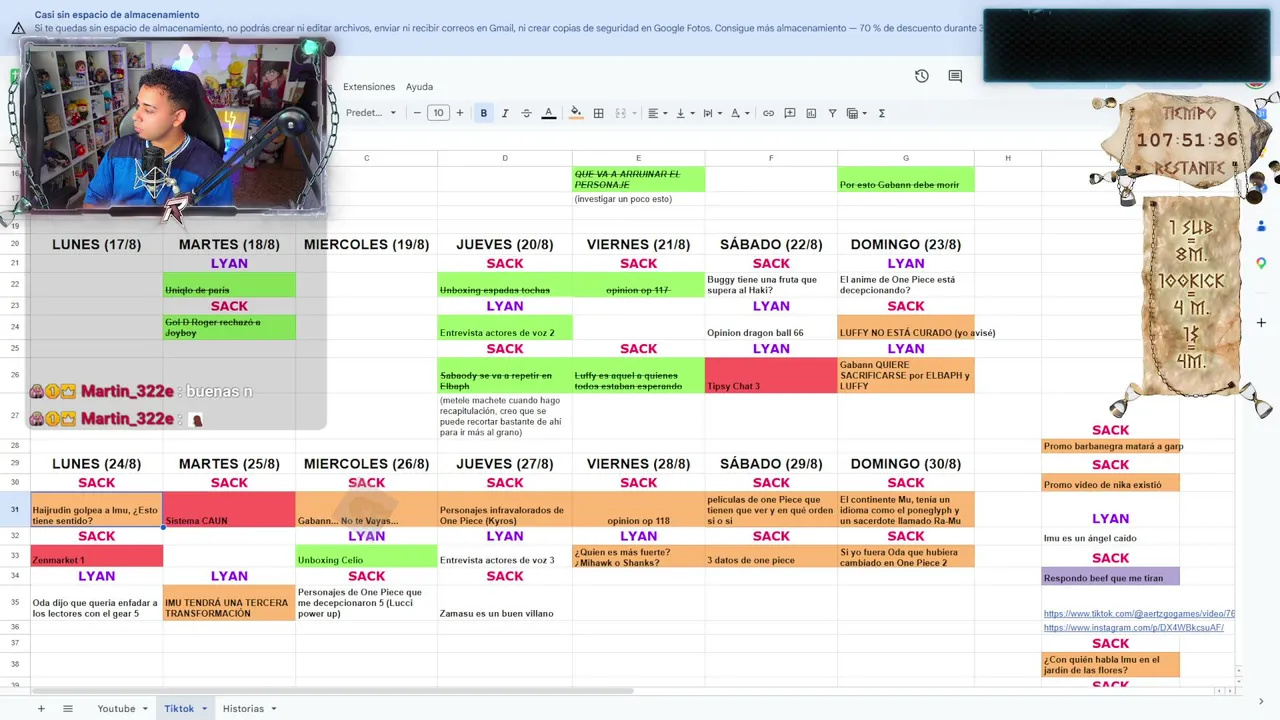Edit the font size field showing 10
The height and width of the screenshot is (720, 1280).
click(438, 113)
